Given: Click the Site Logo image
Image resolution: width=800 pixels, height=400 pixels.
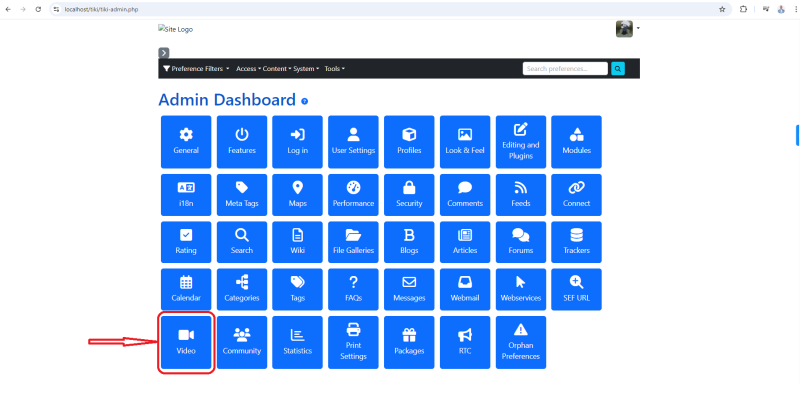Looking at the screenshot, I should pos(176,29).
